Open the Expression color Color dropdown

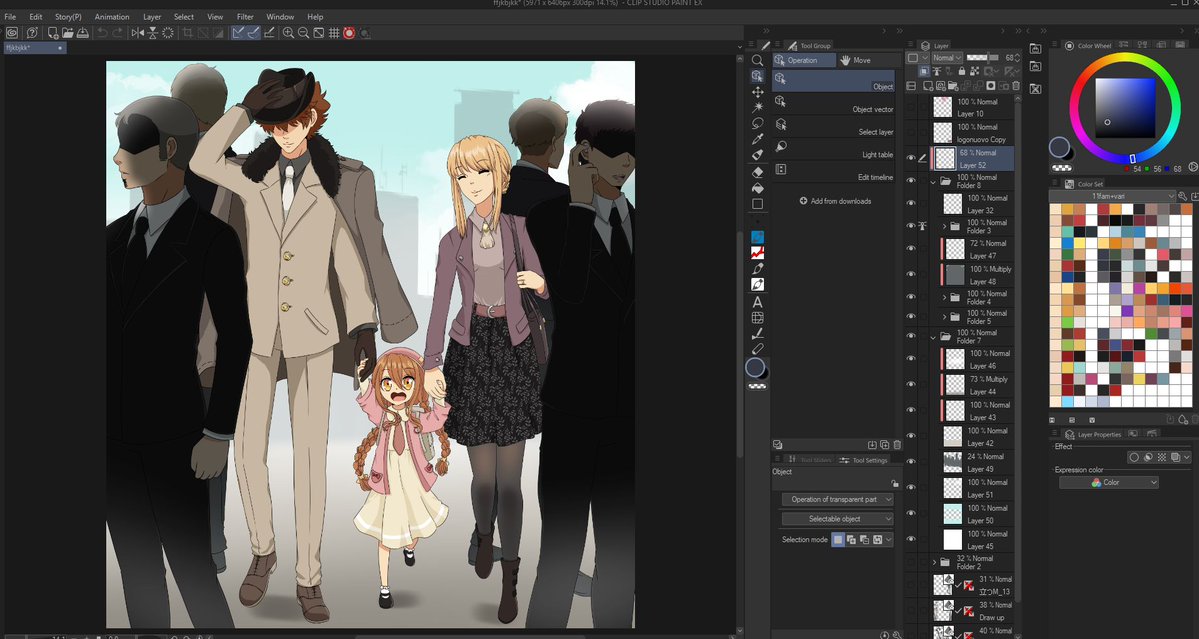tap(1109, 482)
